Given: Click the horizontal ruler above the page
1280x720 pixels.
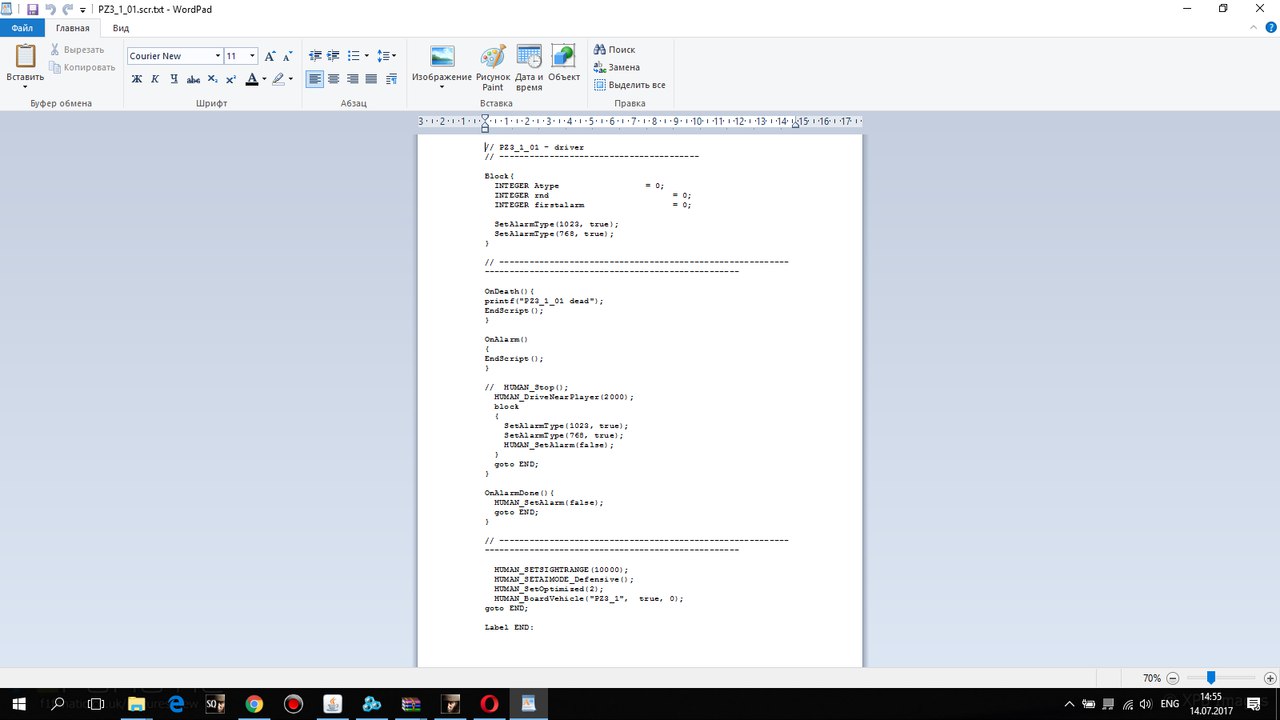Looking at the screenshot, I should click(640, 121).
